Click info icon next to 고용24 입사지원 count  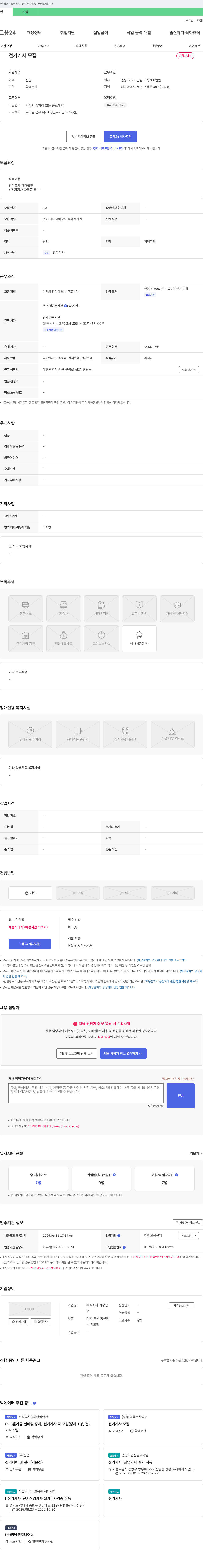(x=176, y=1175)
